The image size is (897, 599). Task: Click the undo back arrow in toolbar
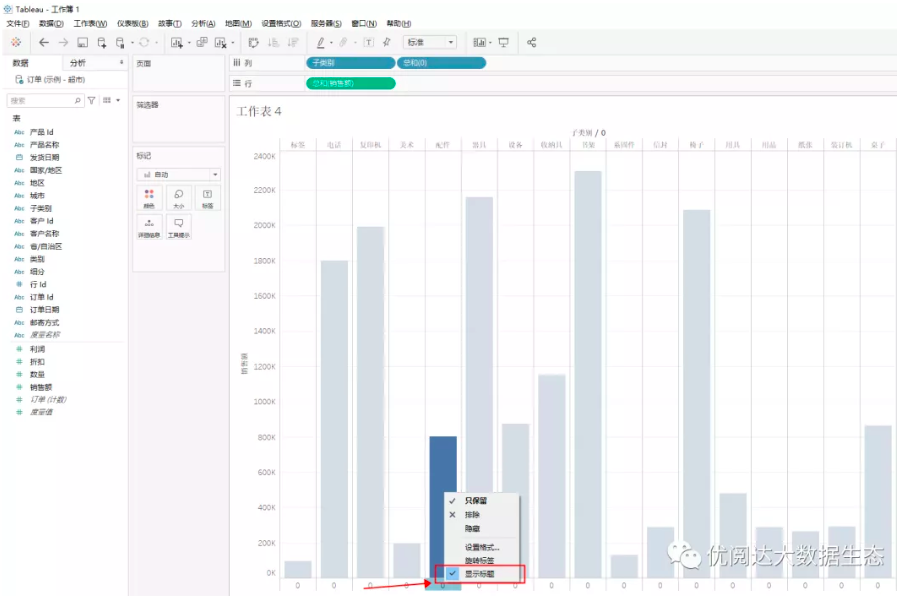tap(43, 42)
